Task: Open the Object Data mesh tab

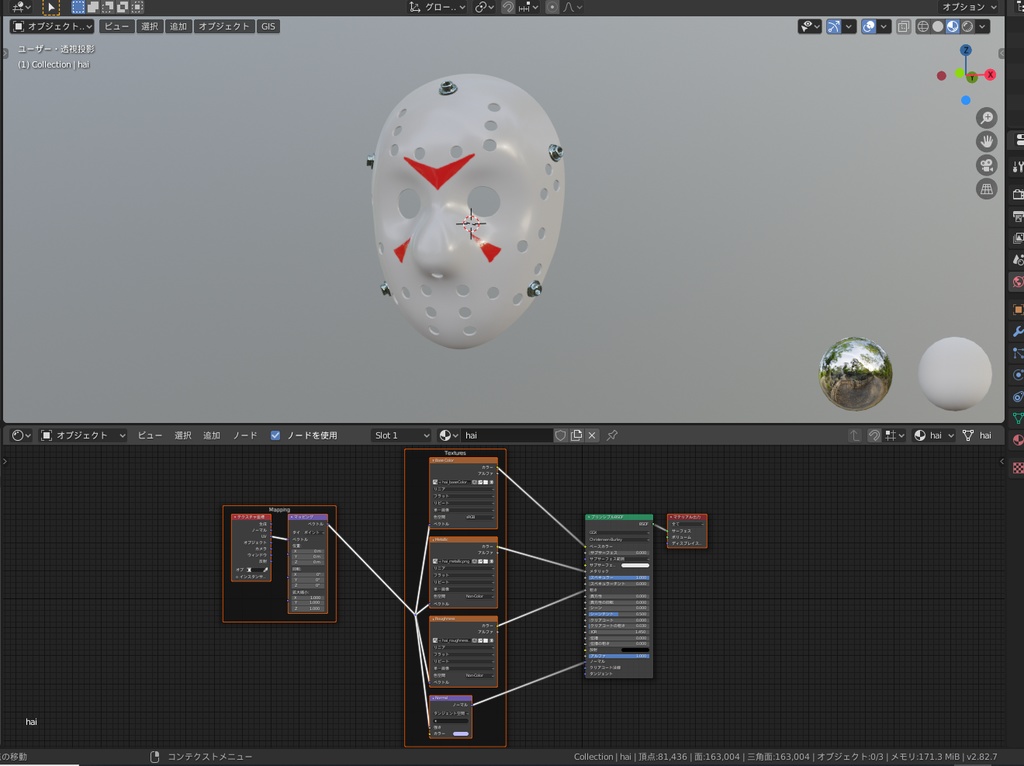Action: coord(1017,418)
